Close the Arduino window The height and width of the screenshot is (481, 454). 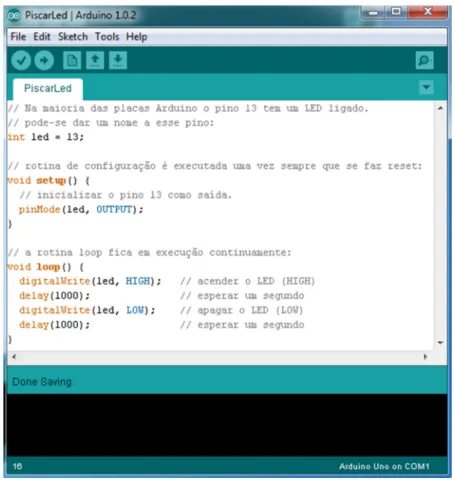pos(428,12)
